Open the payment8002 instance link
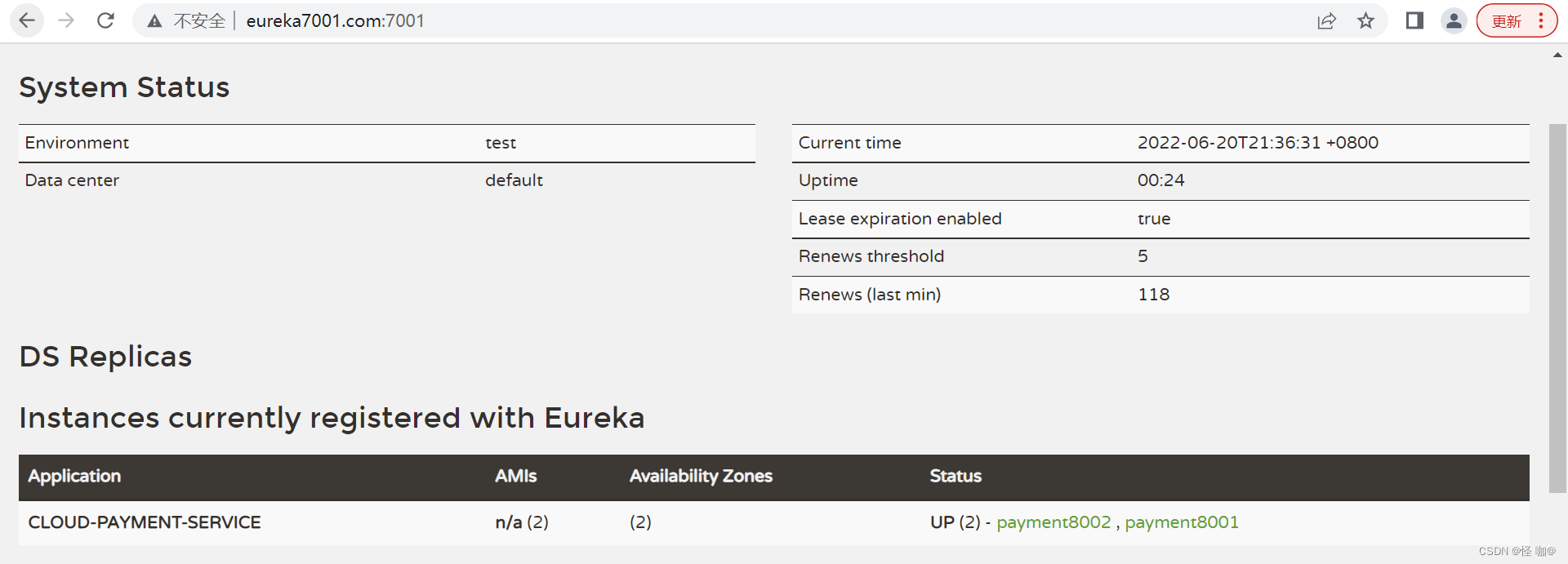The height and width of the screenshot is (564, 1568). coord(1053,522)
